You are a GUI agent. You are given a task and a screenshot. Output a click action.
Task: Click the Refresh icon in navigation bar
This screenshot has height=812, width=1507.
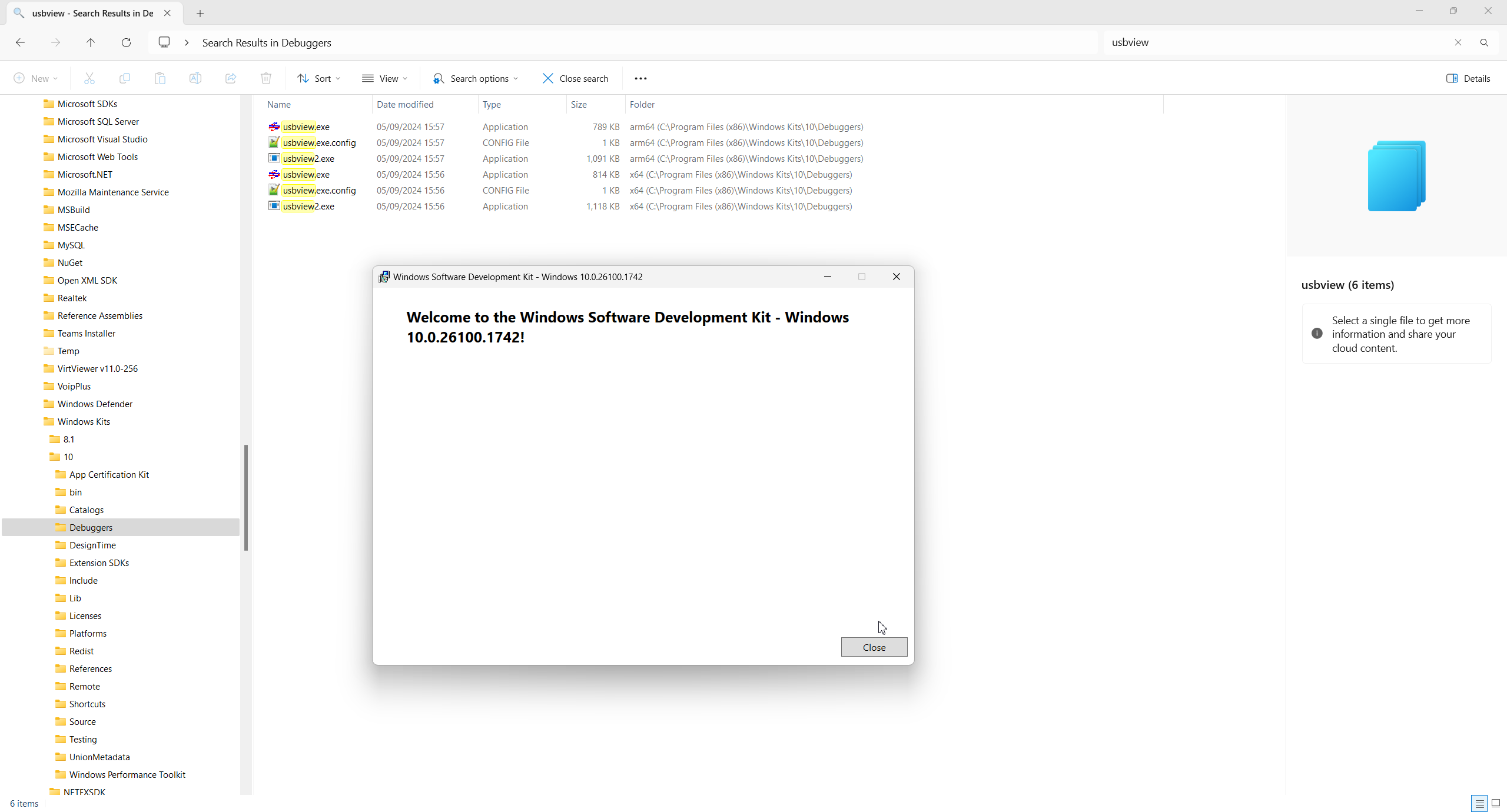click(x=126, y=42)
